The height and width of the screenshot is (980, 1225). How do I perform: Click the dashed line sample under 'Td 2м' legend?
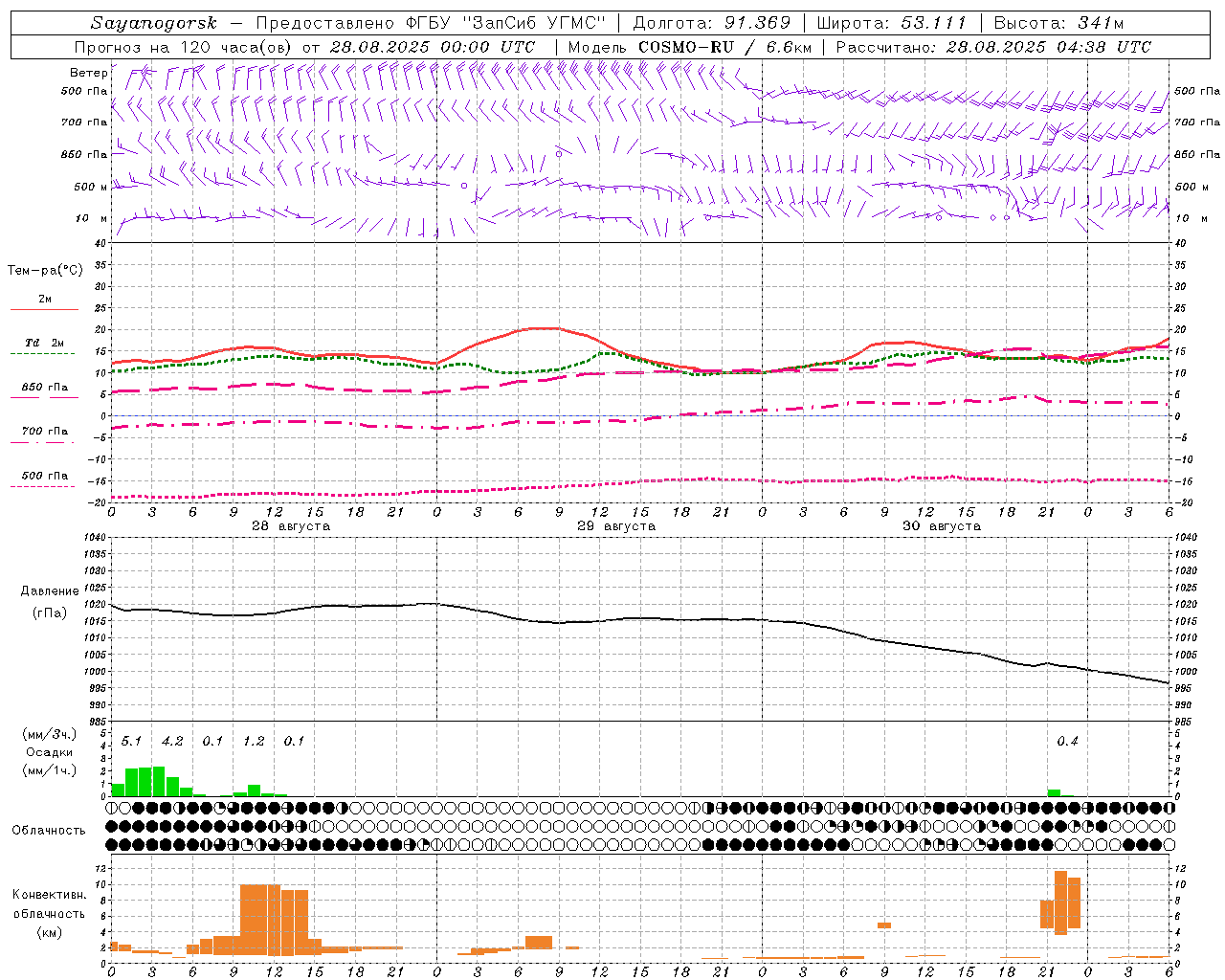coord(42,354)
